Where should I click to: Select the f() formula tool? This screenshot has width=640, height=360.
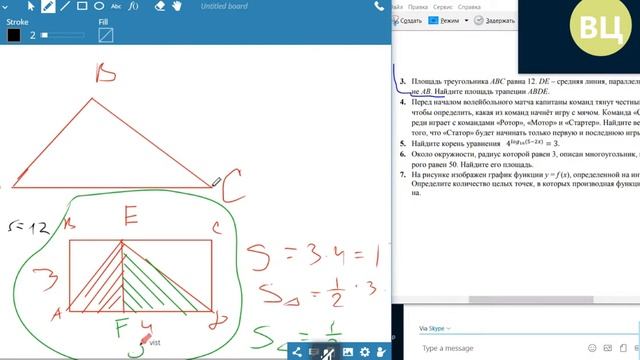133,6
